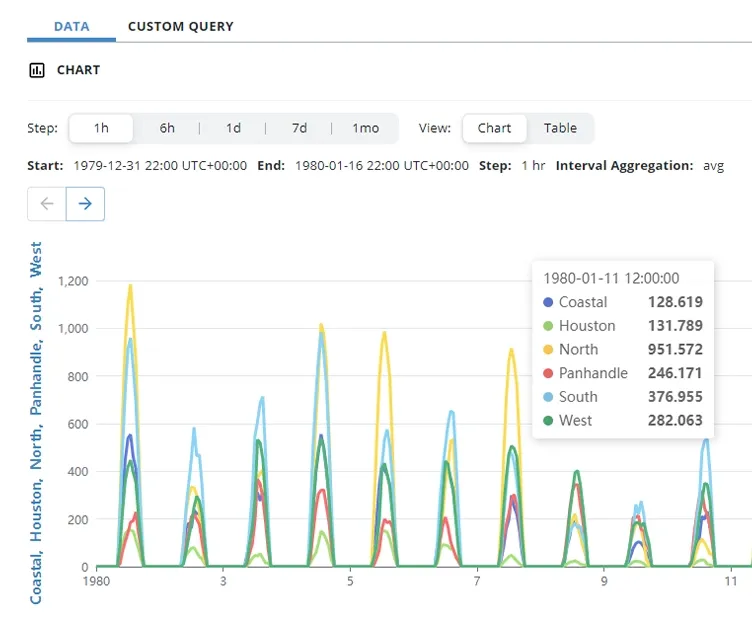Click x-axis label 3
Image resolution: width=752 pixels, height=624 pixels.
coord(223,581)
